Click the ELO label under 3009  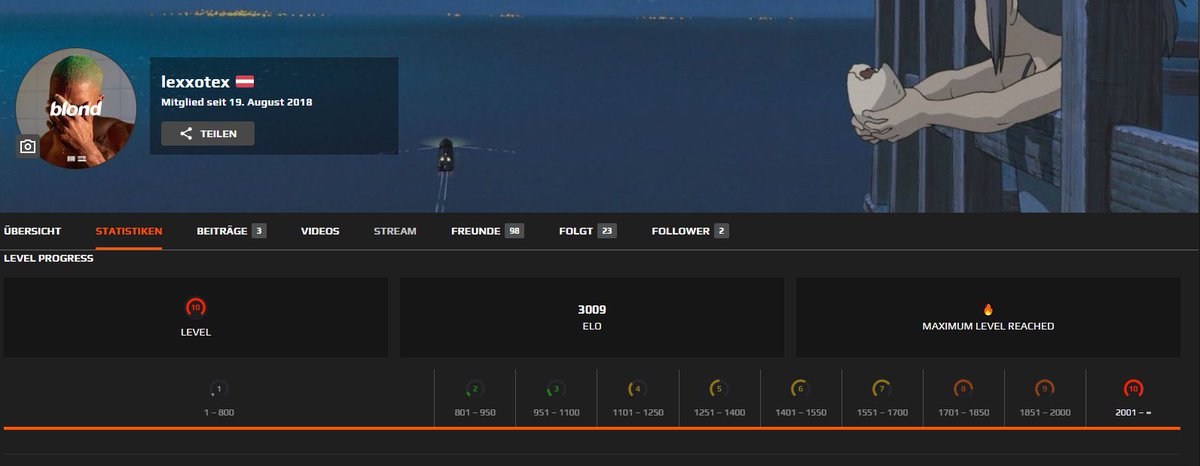592,326
